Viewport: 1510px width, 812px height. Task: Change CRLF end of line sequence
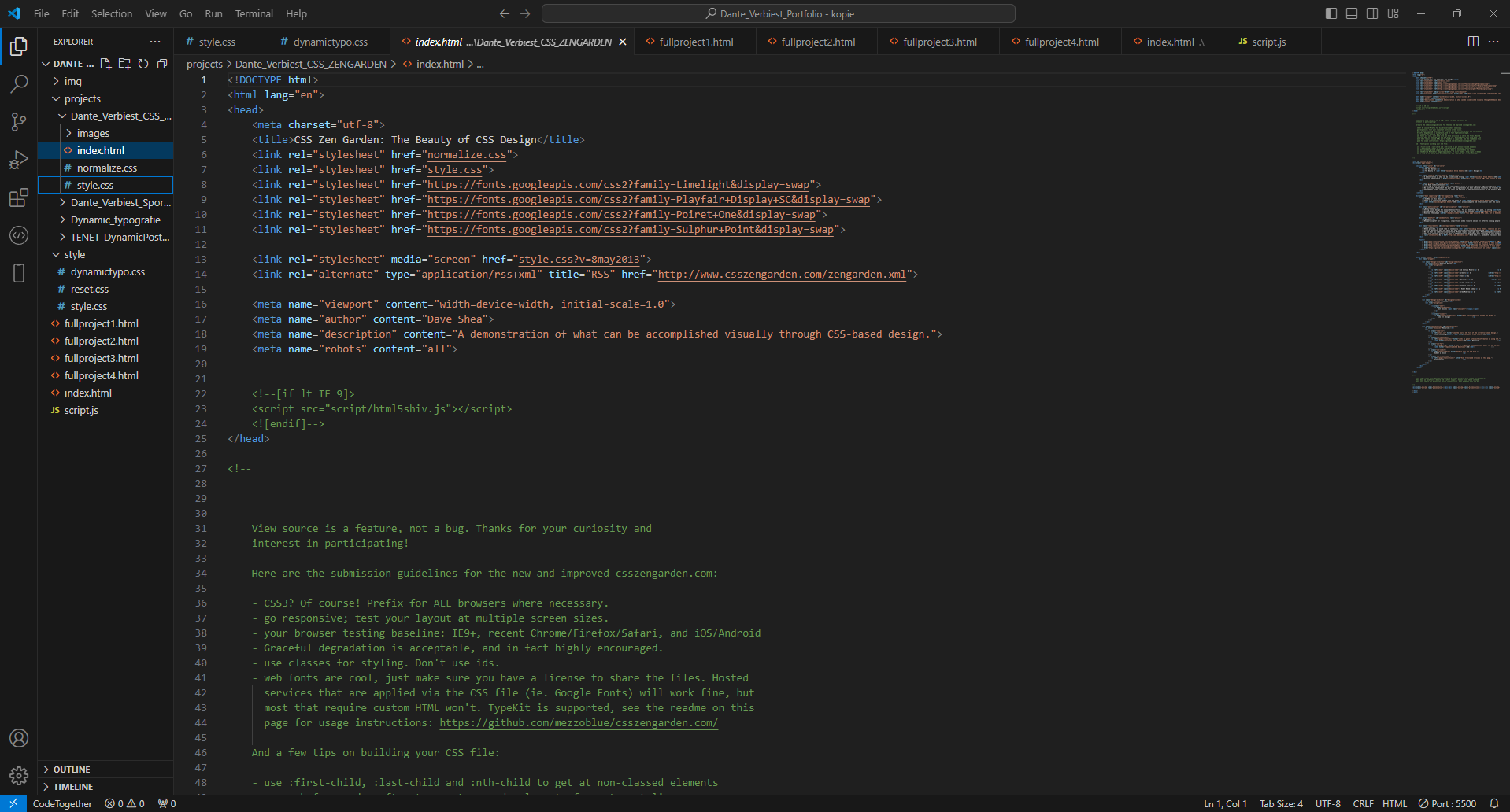click(x=1363, y=803)
